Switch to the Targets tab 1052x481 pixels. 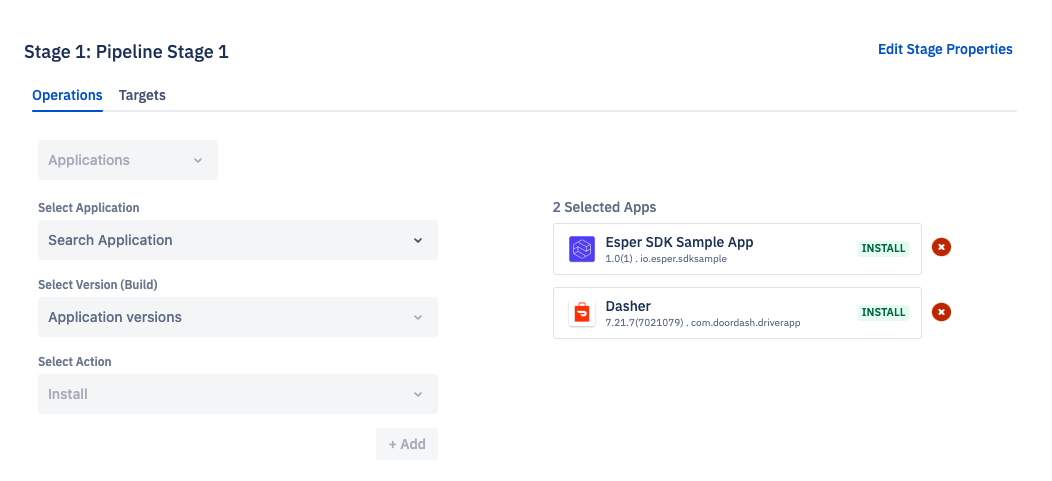[142, 95]
